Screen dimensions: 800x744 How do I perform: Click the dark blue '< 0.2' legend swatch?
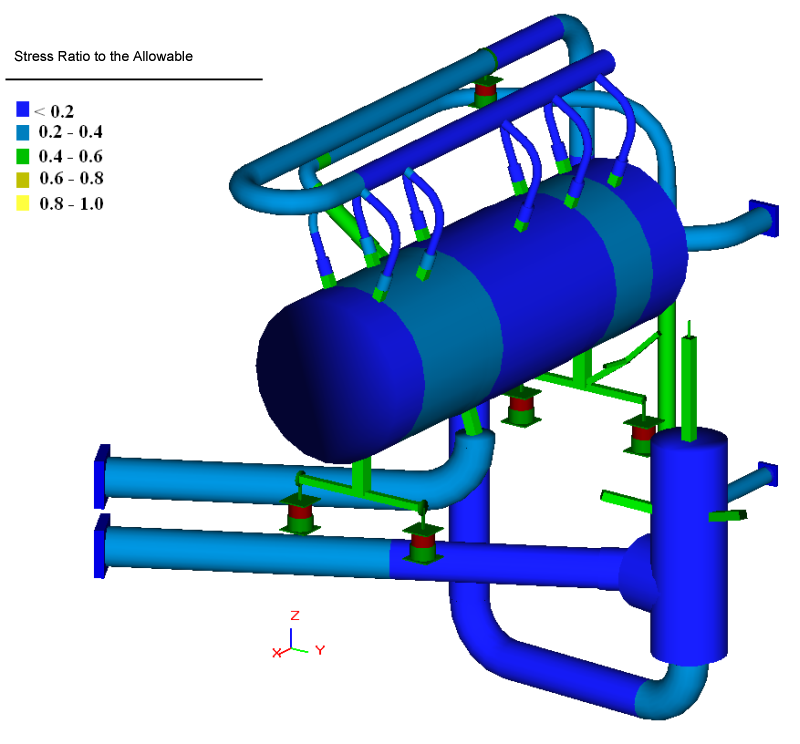click(22, 109)
